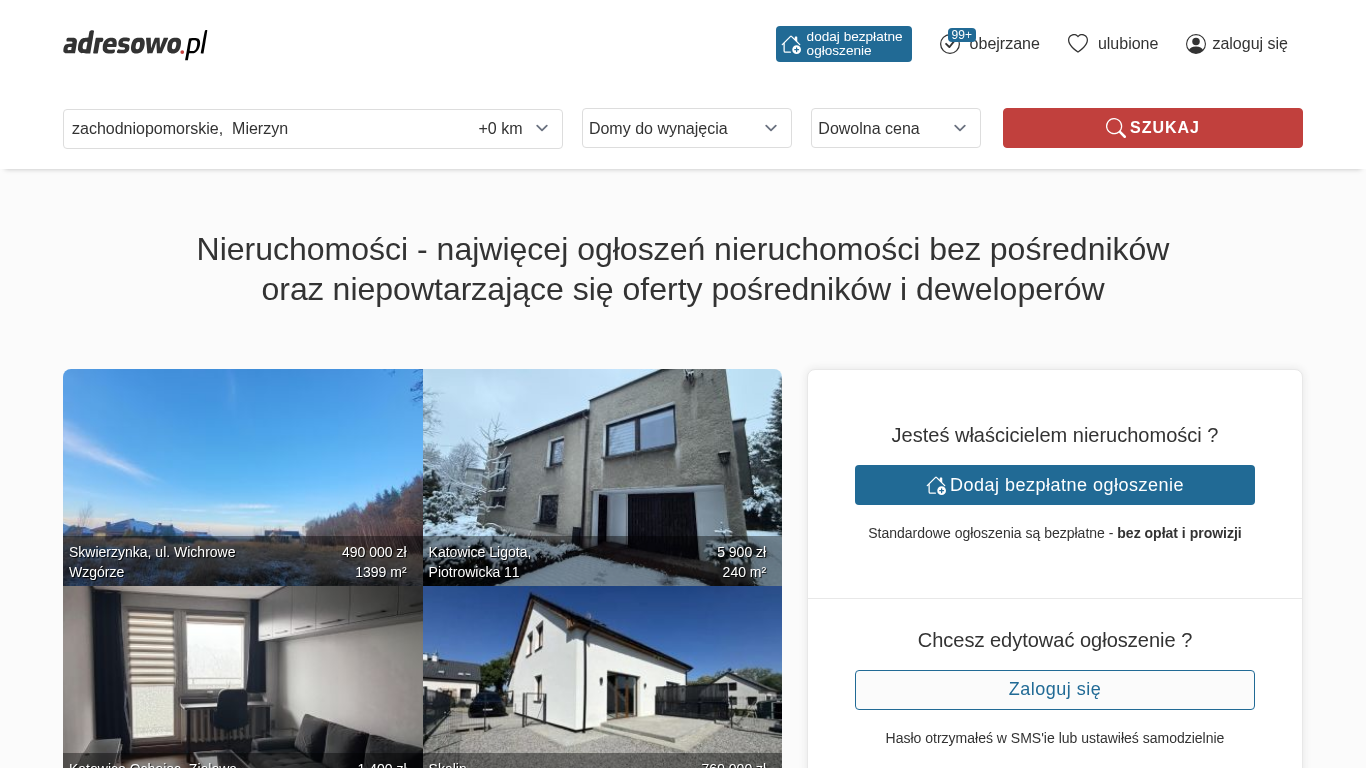The image size is (1366, 768).
Task: Click the magnifier icon in search button
Action: click(1115, 128)
